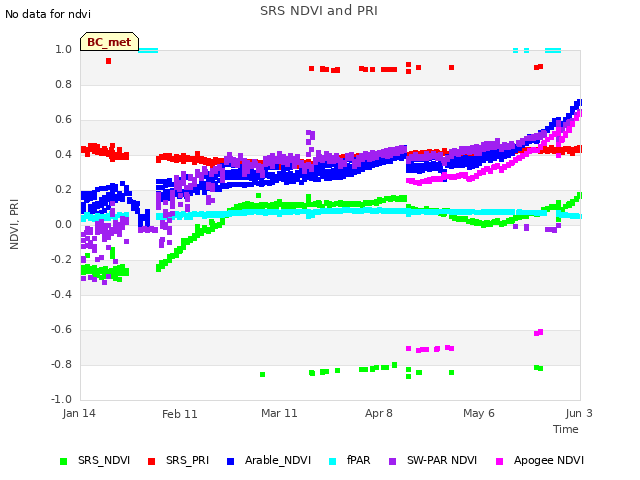Viewport: 640px width, 480px height.
Task: Click the May 6 x-axis tick label
Action: [x=479, y=413]
